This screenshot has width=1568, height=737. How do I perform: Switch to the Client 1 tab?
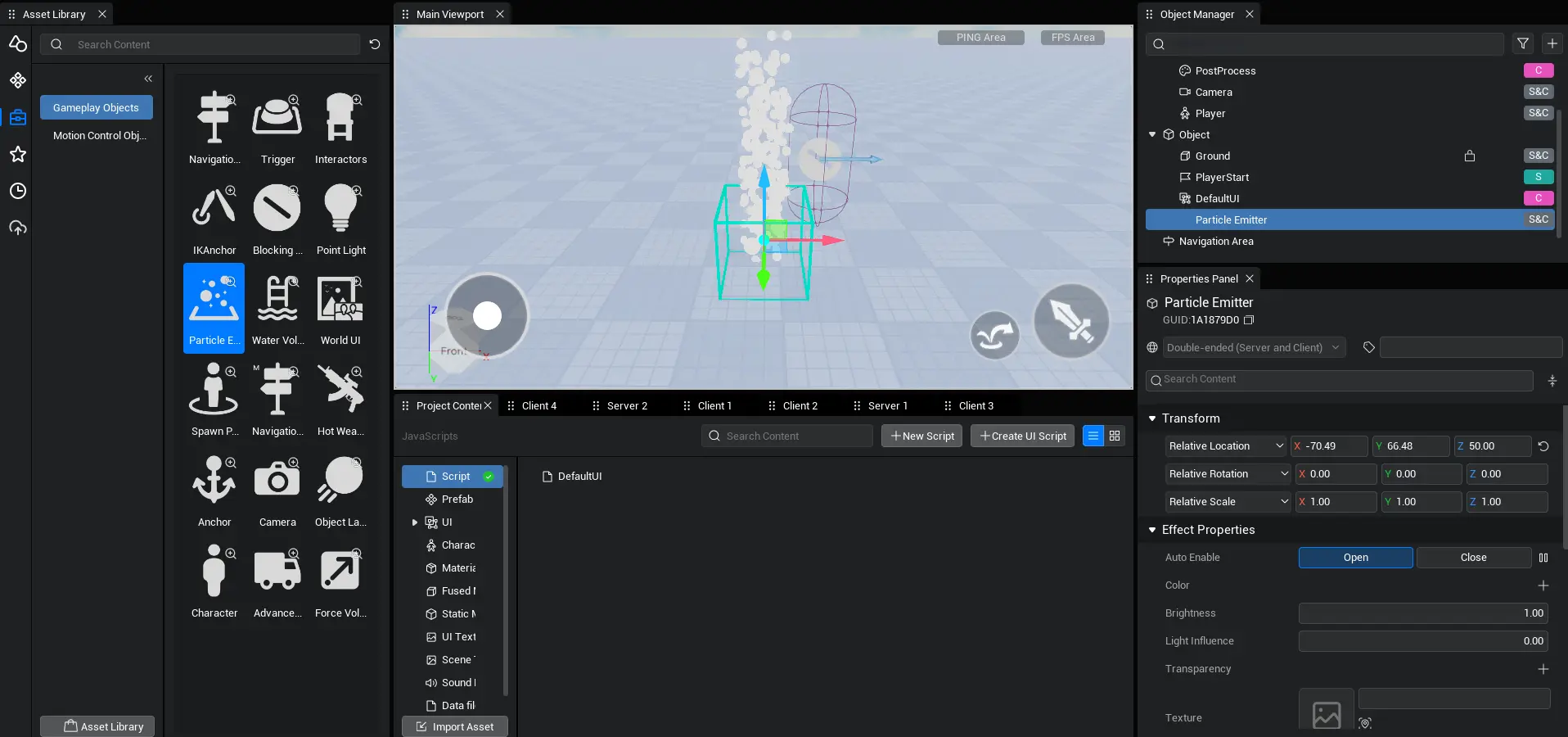714,406
